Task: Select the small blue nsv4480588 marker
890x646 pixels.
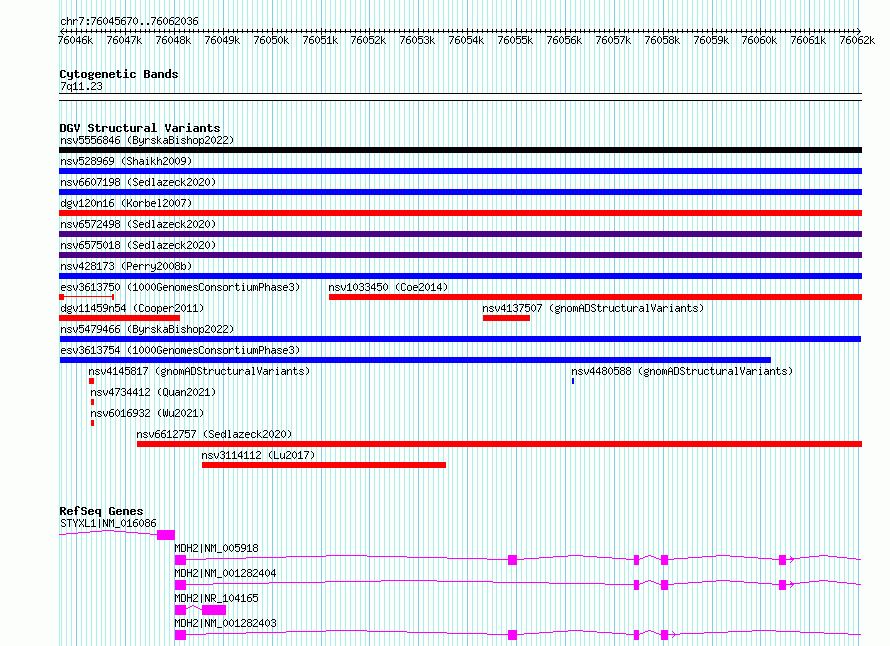Action: point(573,381)
